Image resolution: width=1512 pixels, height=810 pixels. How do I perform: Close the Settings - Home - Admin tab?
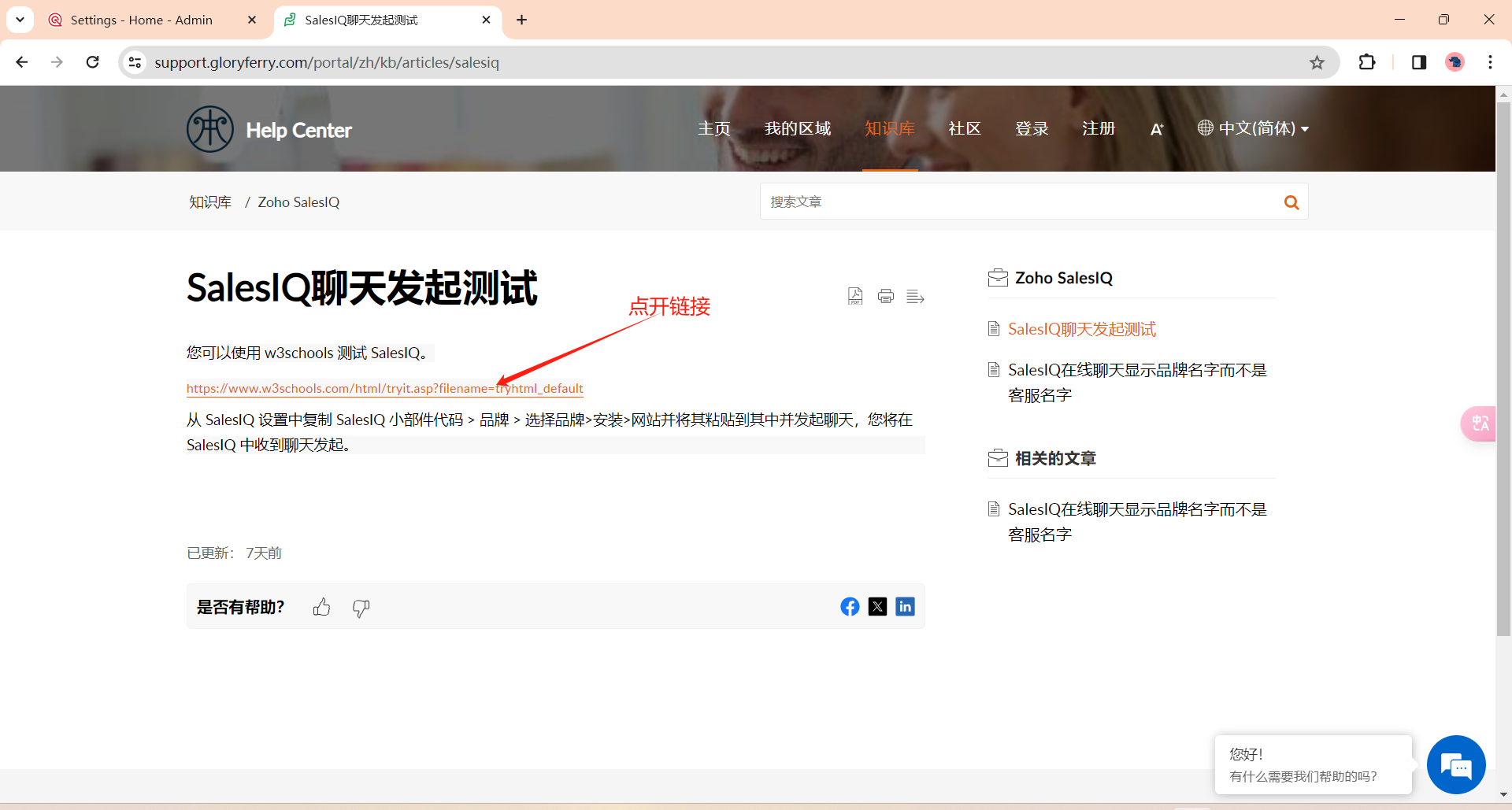coord(252,20)
